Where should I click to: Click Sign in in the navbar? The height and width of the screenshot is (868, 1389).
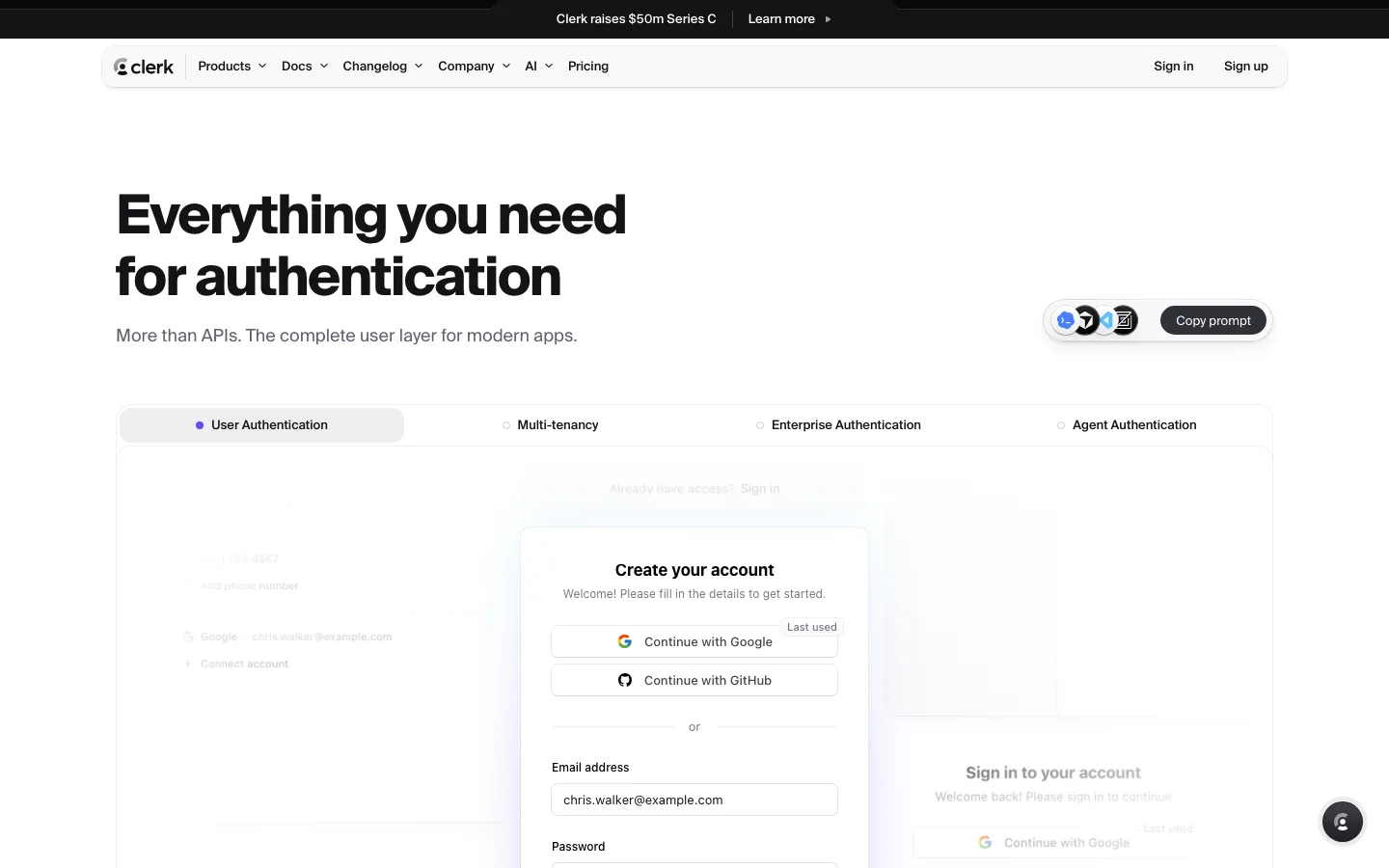coord(1174,67)
